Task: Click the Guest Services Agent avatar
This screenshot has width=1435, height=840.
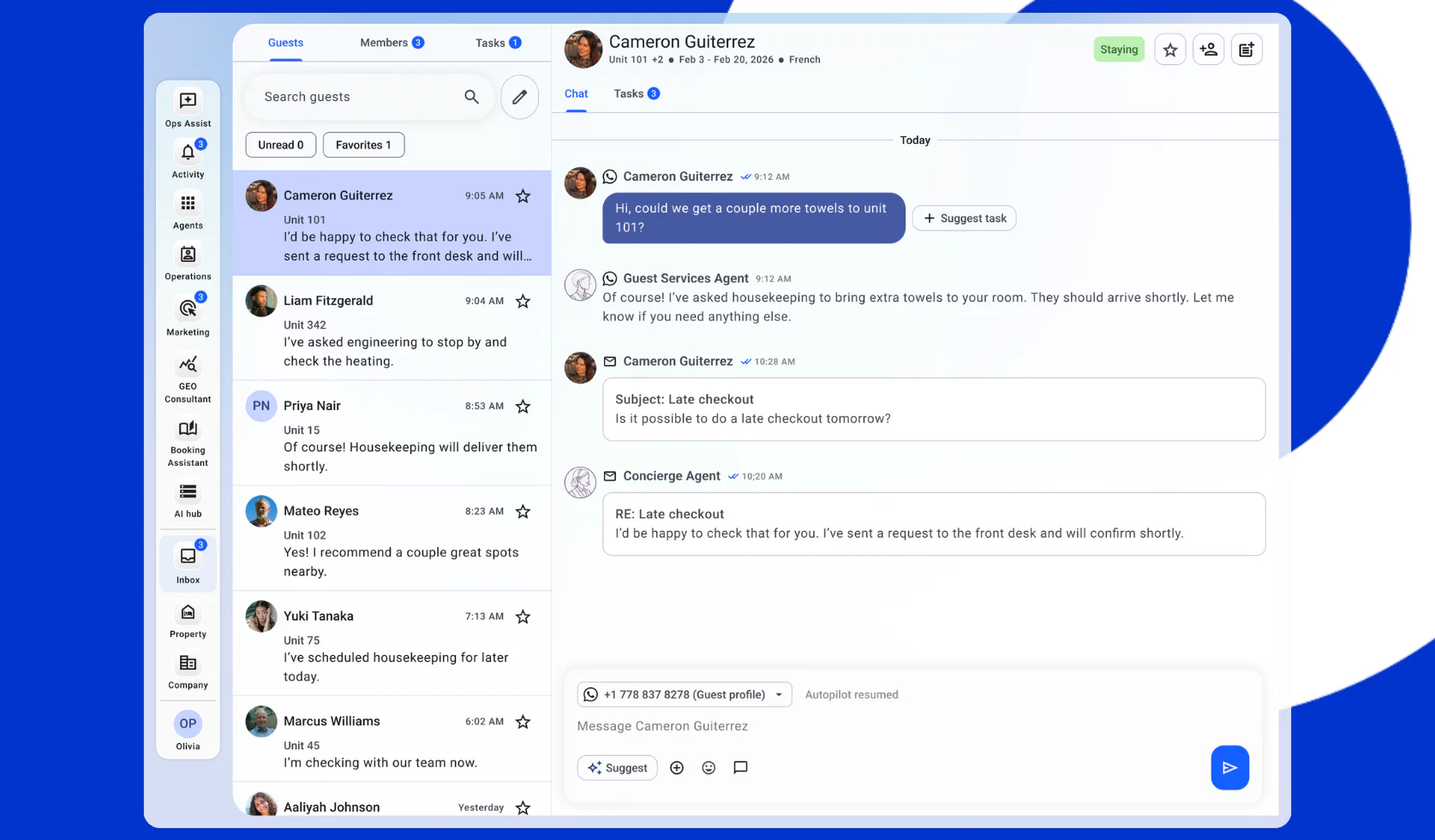Action: point(580,285)
